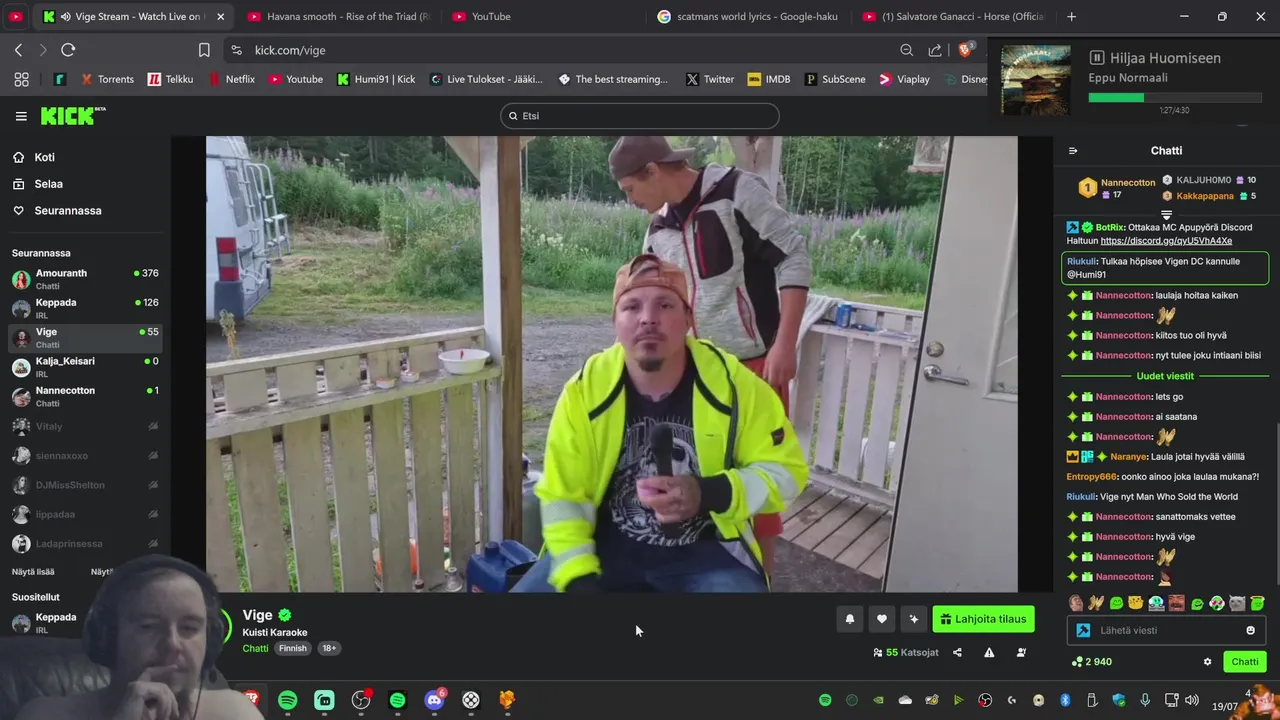Viewport: 1280px width, 720px height.
Task: Click the blue badge icon in chat input
Action: pos(1083,630)
